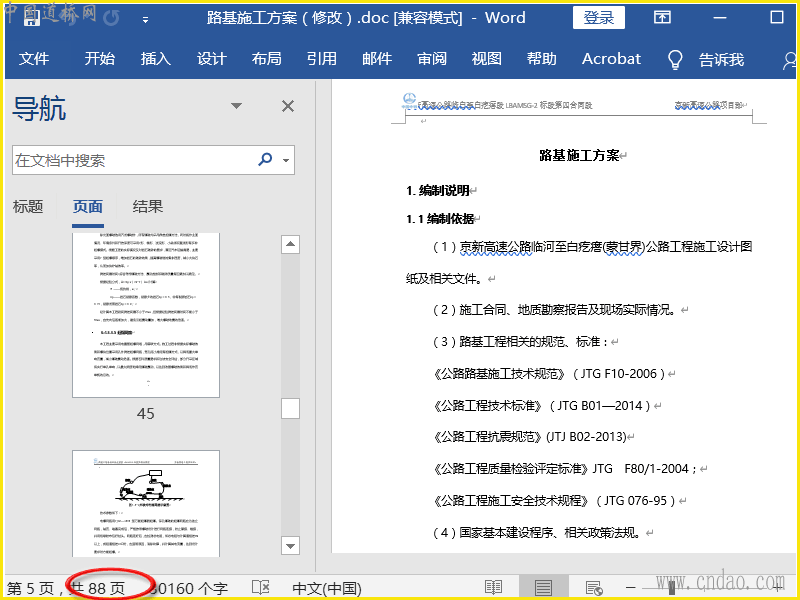Click the line 《公路路基施工技术规范》 (JTG F10-2006)

tap(549, 374)
